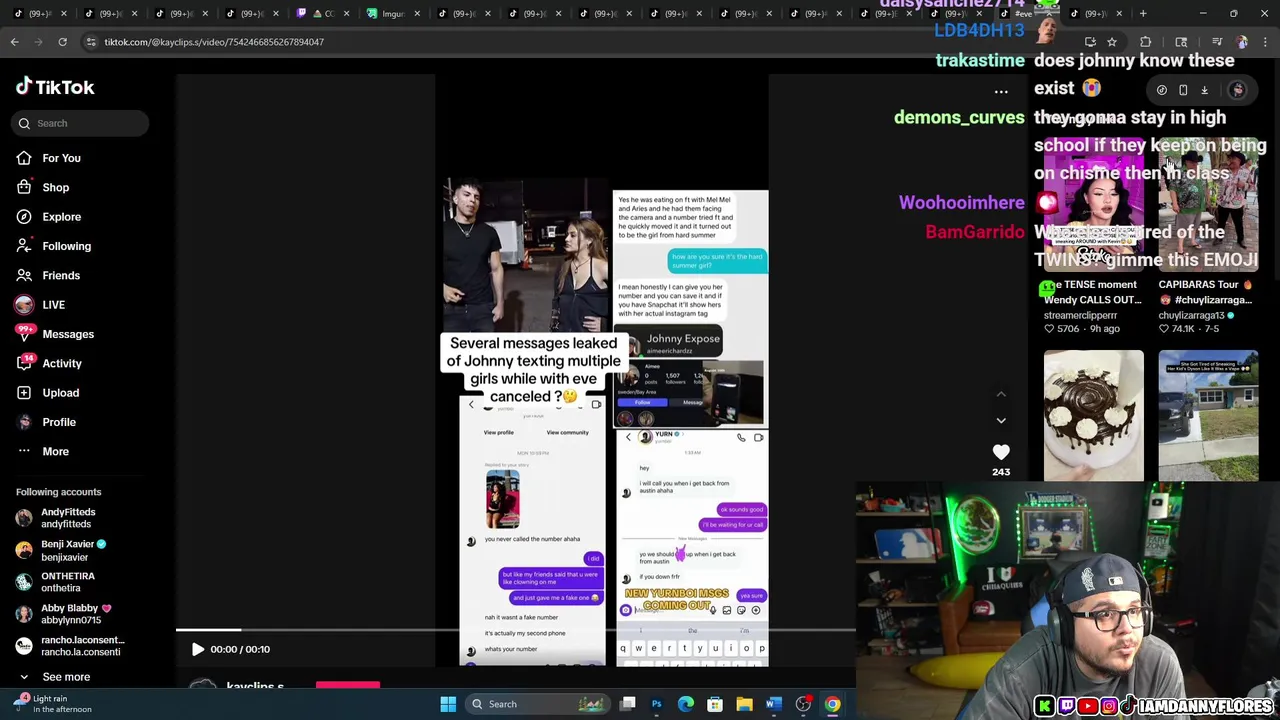Click the Shop bag icon
The height and width of the screenshot is (720, 1280).
point(24,187)
